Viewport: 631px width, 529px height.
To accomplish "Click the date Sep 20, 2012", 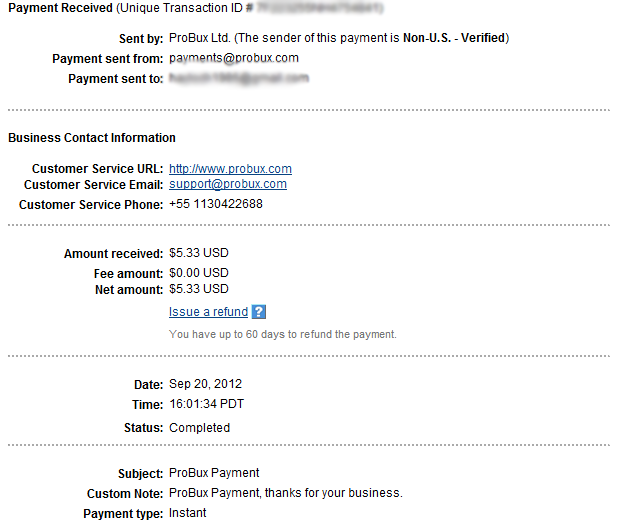I will (x=205, y=384).
